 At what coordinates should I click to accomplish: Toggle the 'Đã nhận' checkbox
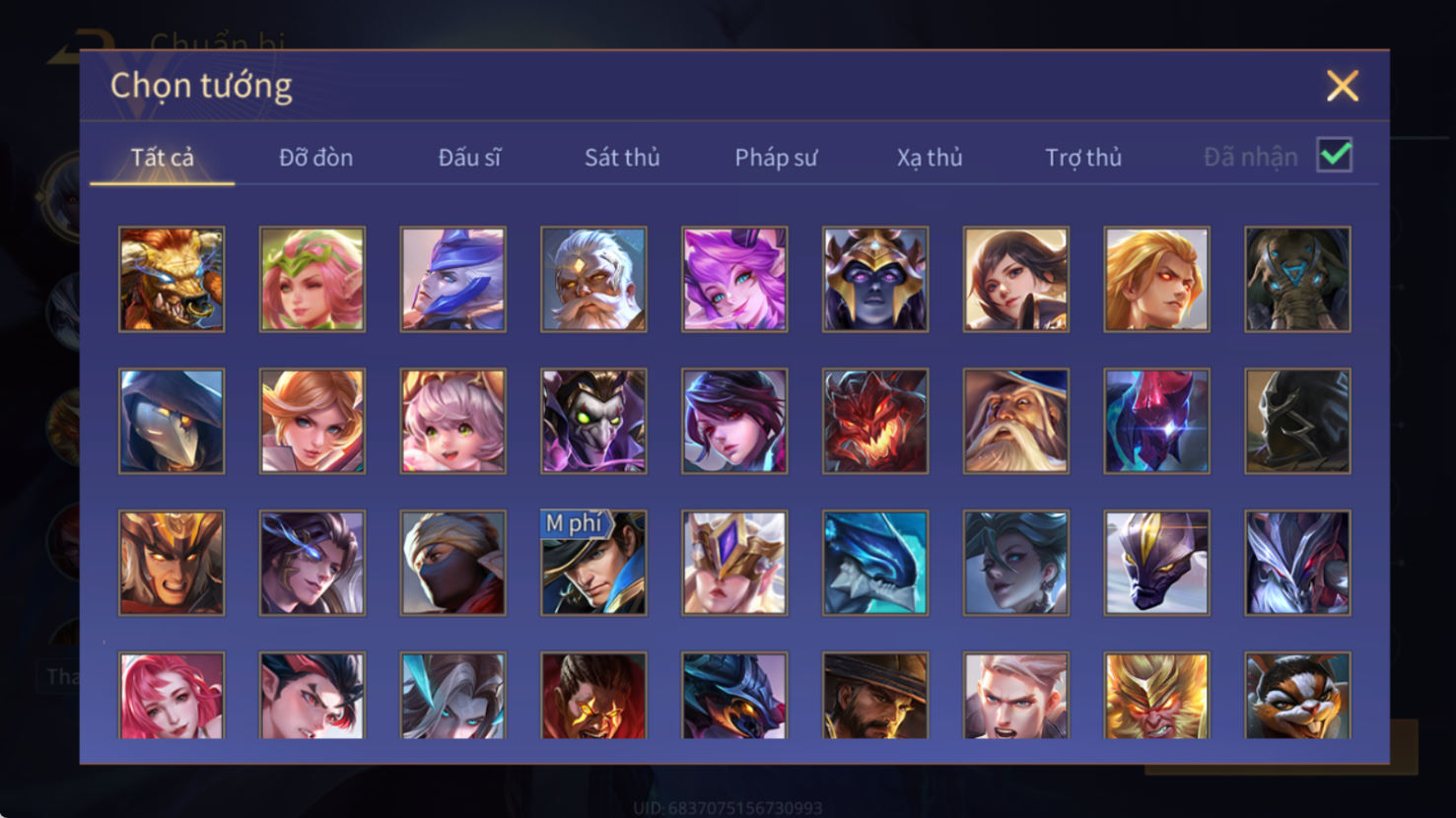tap(1335, 156)
